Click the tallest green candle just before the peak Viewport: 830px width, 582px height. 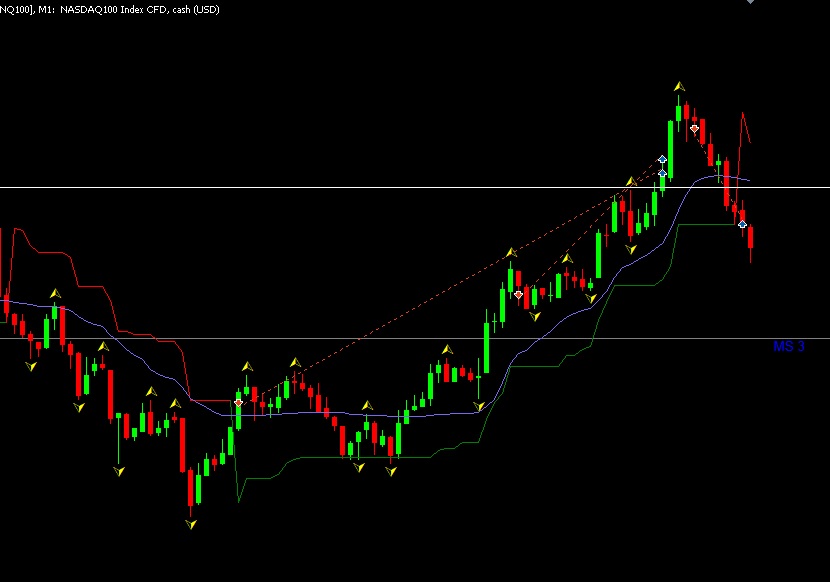point(670,150)
